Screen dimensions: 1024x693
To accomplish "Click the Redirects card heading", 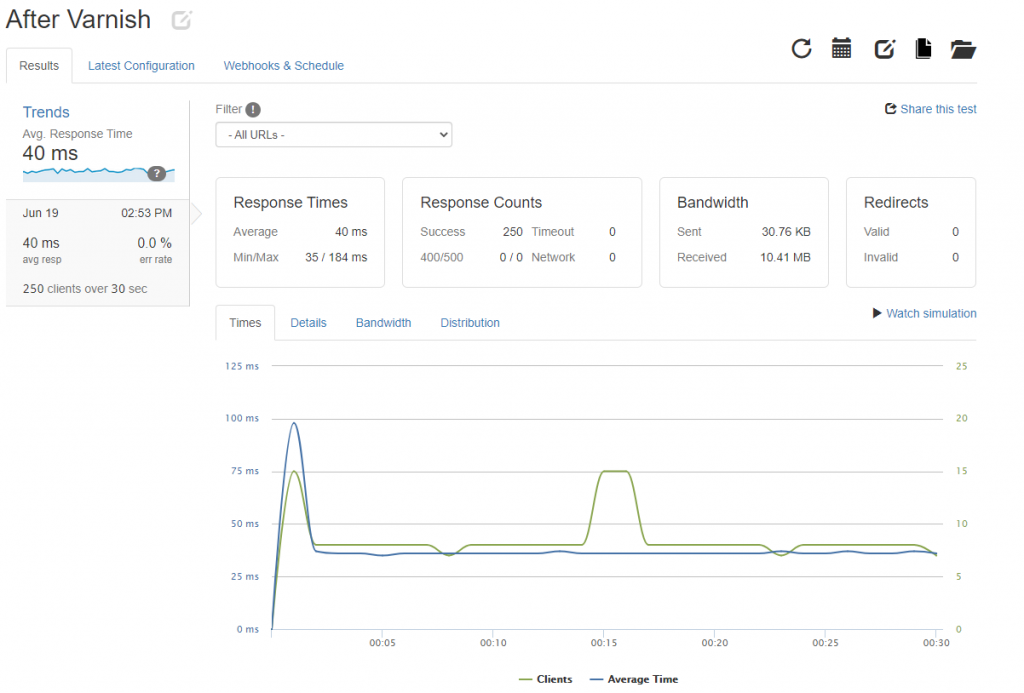I will click(896, 202).
